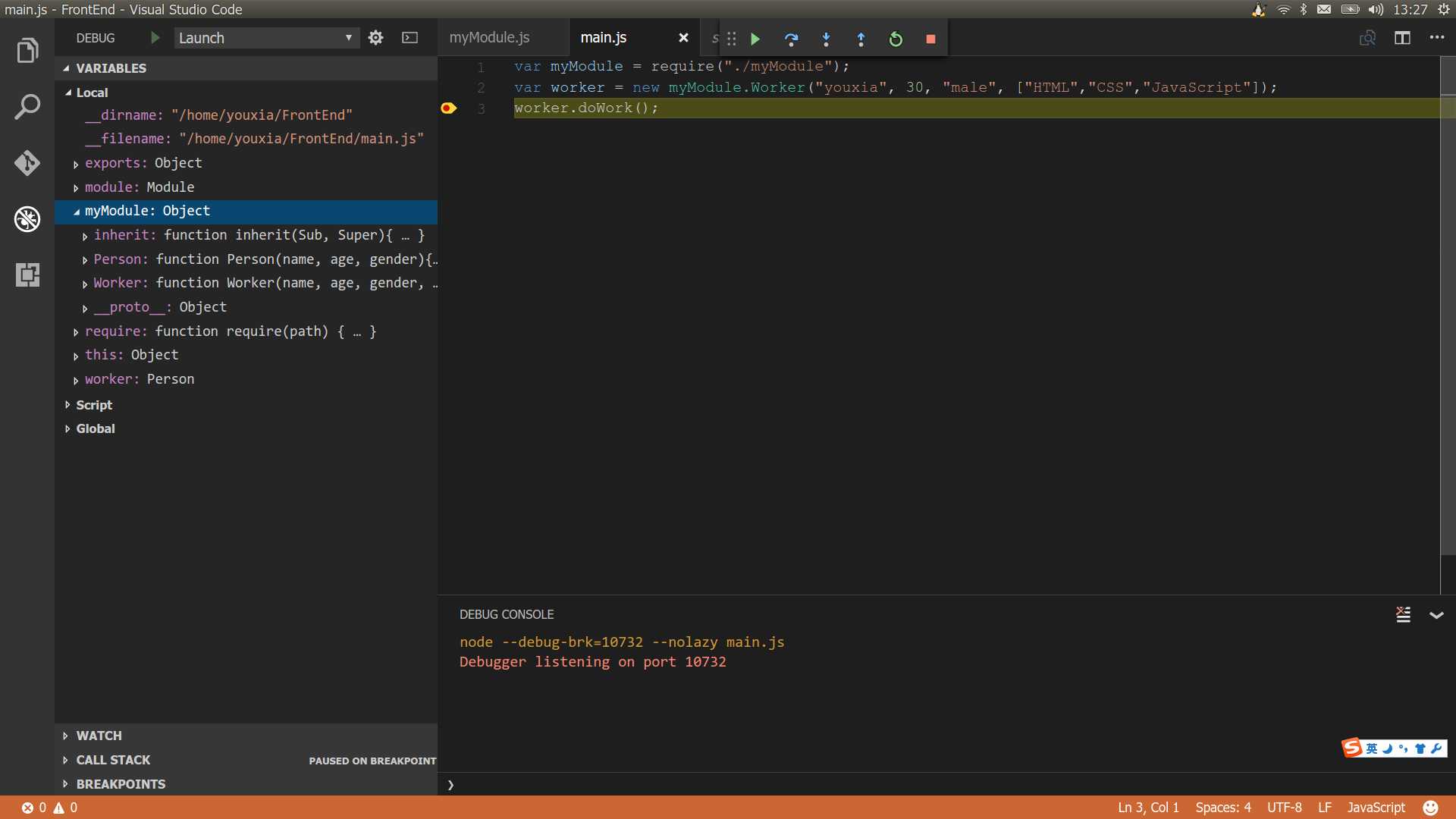Screen dimensions: 1456x819
Task: Click the debug console input prompt
Action: click(946, 785)
